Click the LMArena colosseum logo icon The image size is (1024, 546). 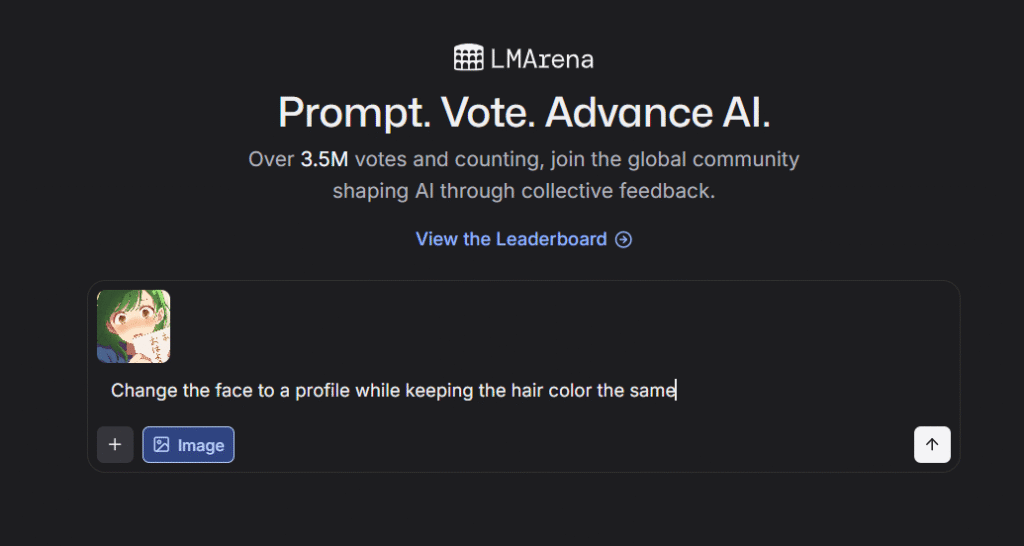pos(468,57)
